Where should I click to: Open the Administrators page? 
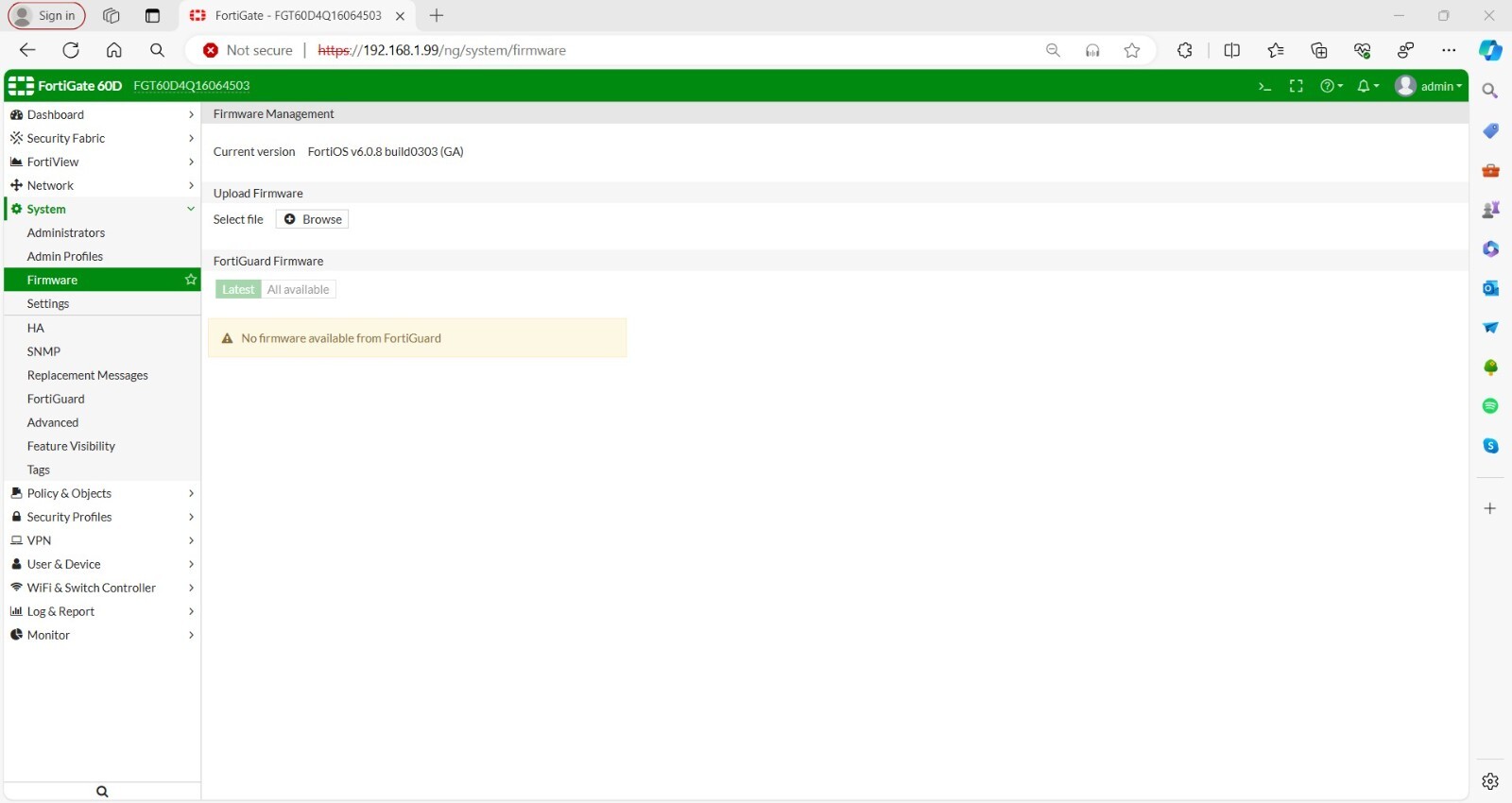tap(102, 232)
